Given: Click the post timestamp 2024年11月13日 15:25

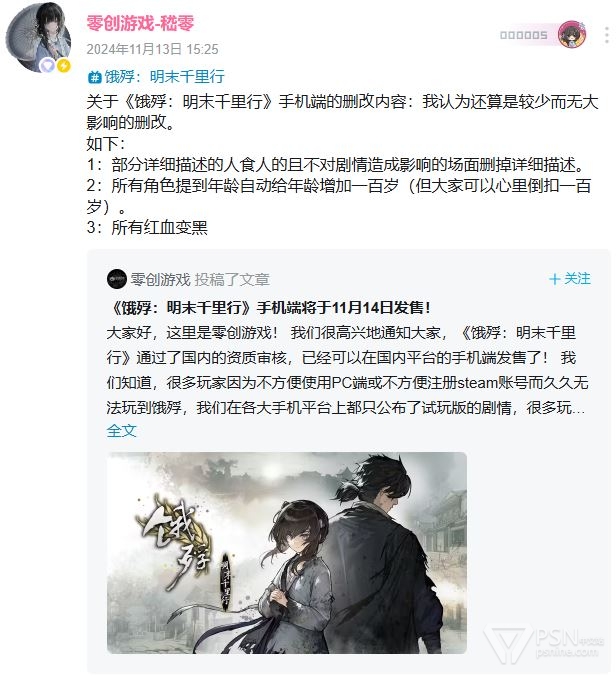Looking at the screenshot, I should point(152,49).
